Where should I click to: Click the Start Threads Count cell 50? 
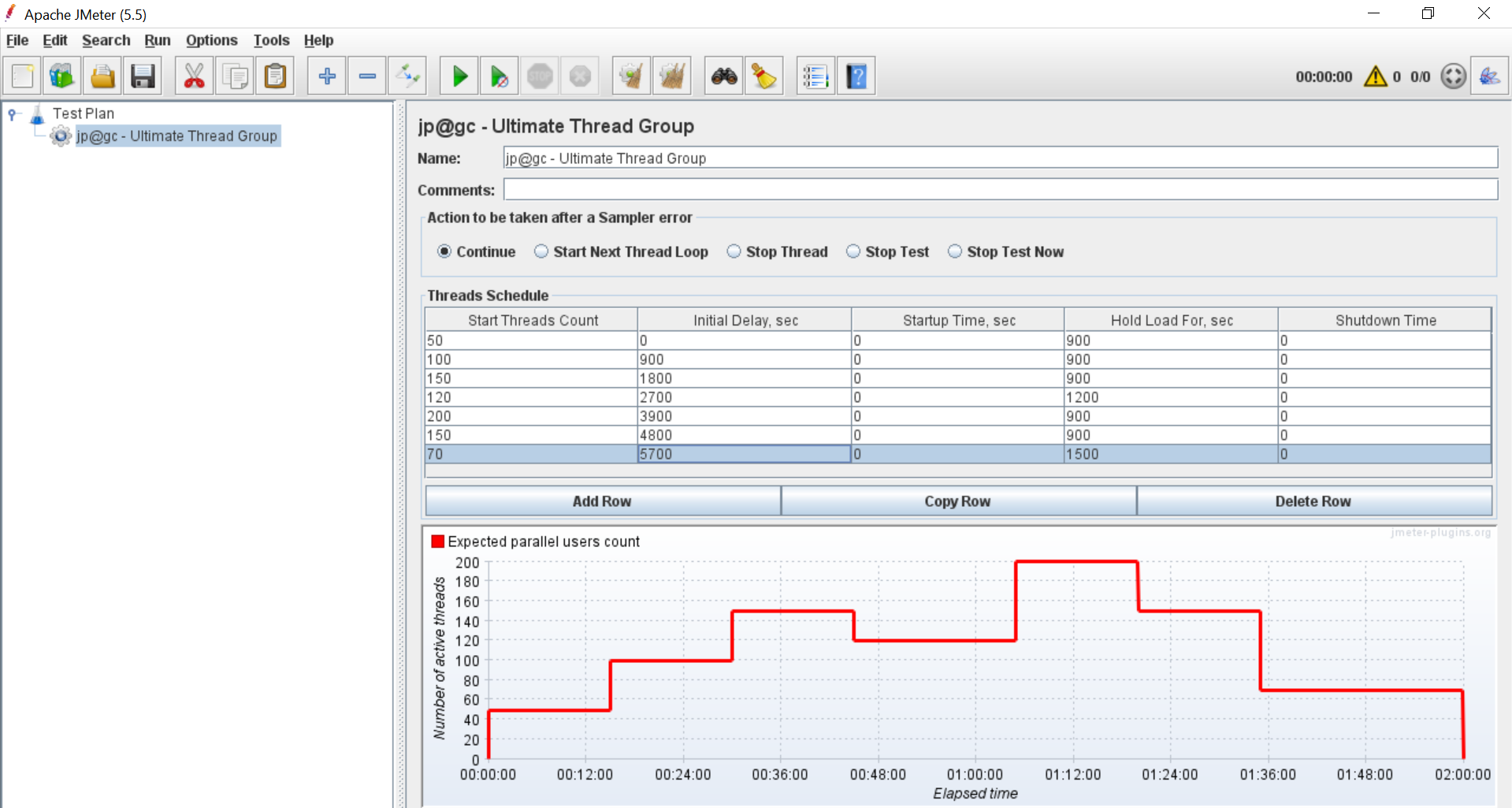click(531, 341)
